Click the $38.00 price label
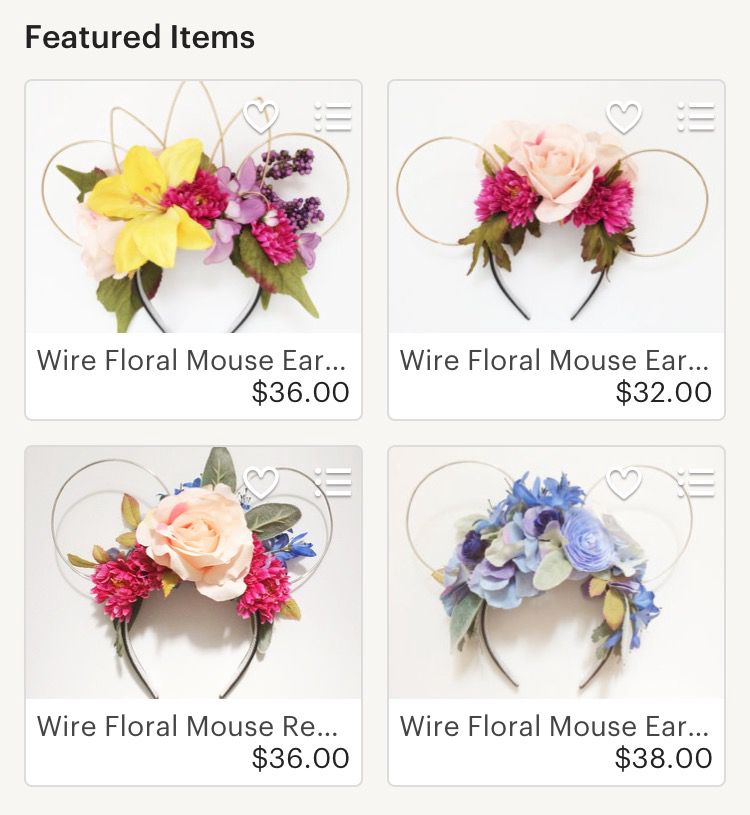 (664, 758)
